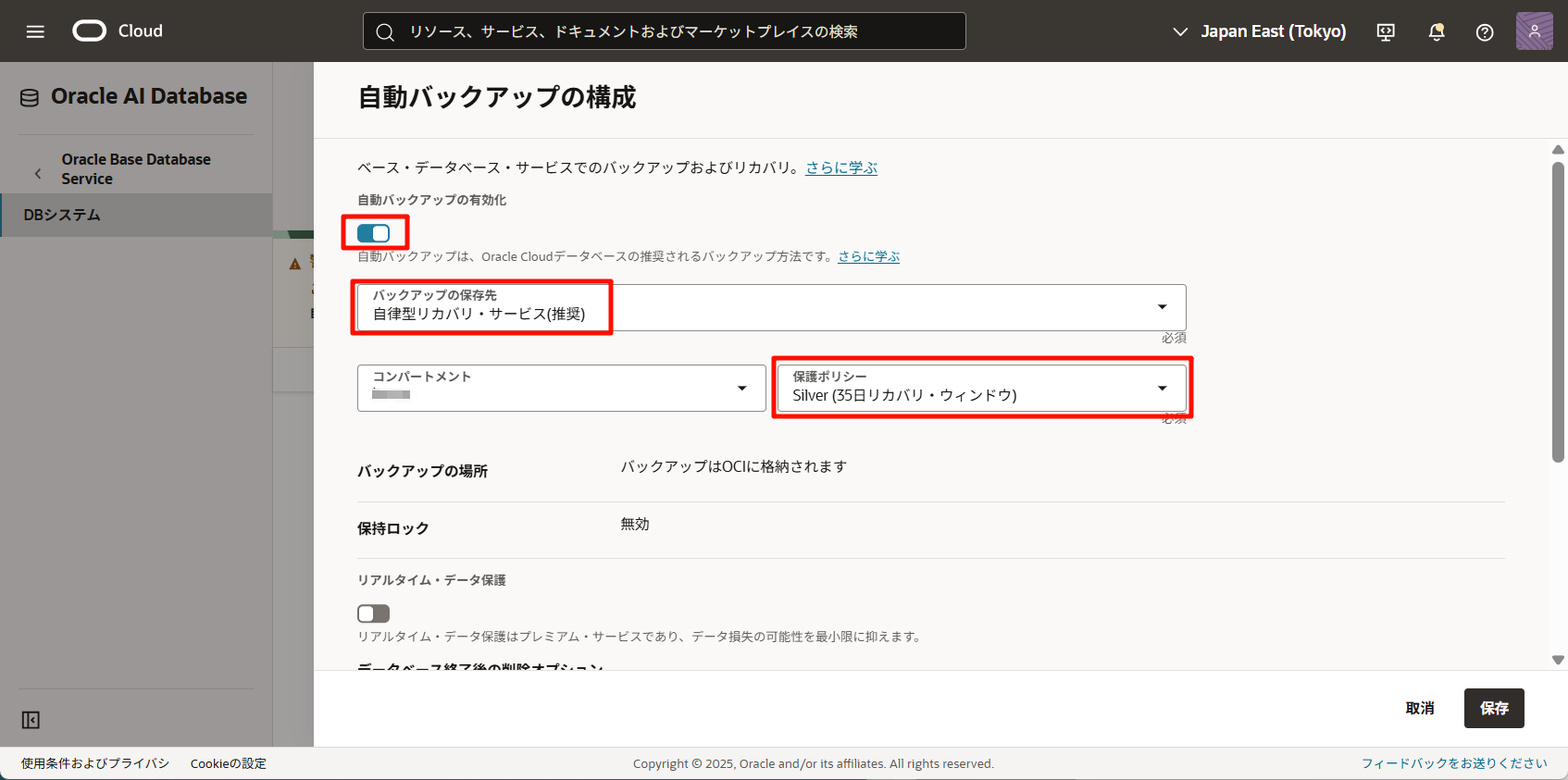Open the user profile avatar menu
The image size is (1568, 780).
(1534, 31)
